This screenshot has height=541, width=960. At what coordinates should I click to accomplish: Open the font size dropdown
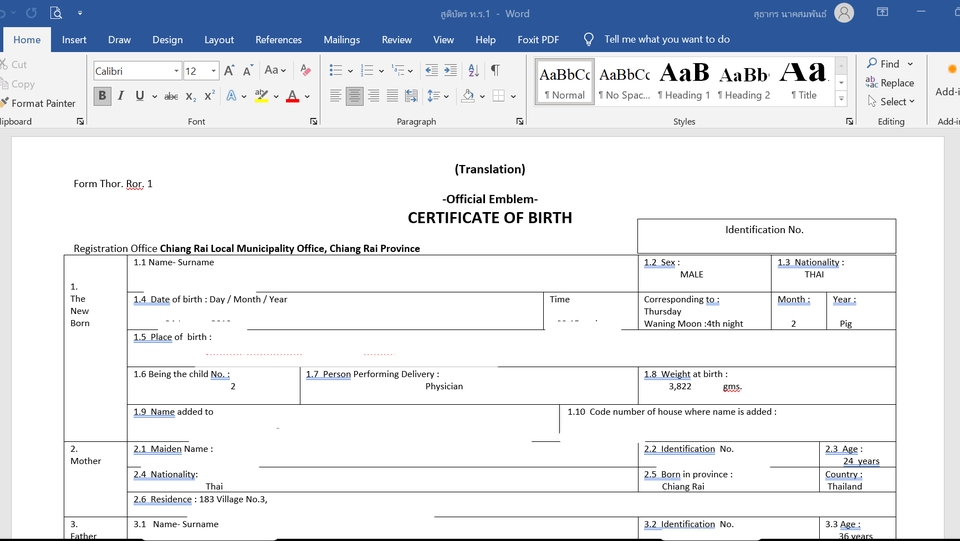coord(215,71)
